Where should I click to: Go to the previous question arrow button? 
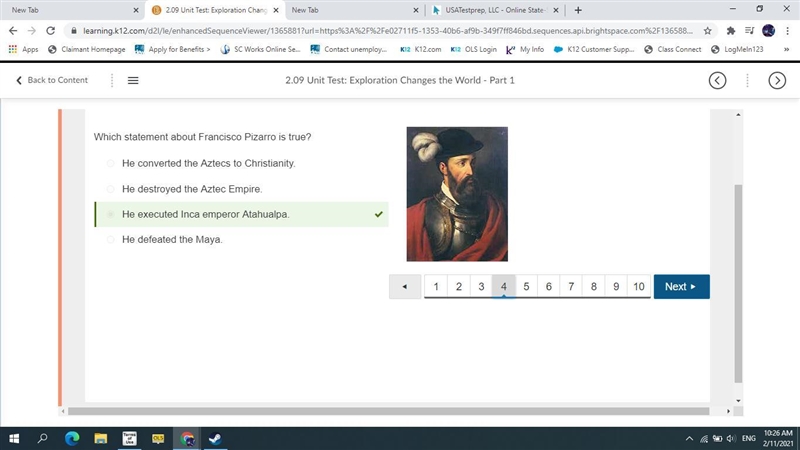pos(405,287)
